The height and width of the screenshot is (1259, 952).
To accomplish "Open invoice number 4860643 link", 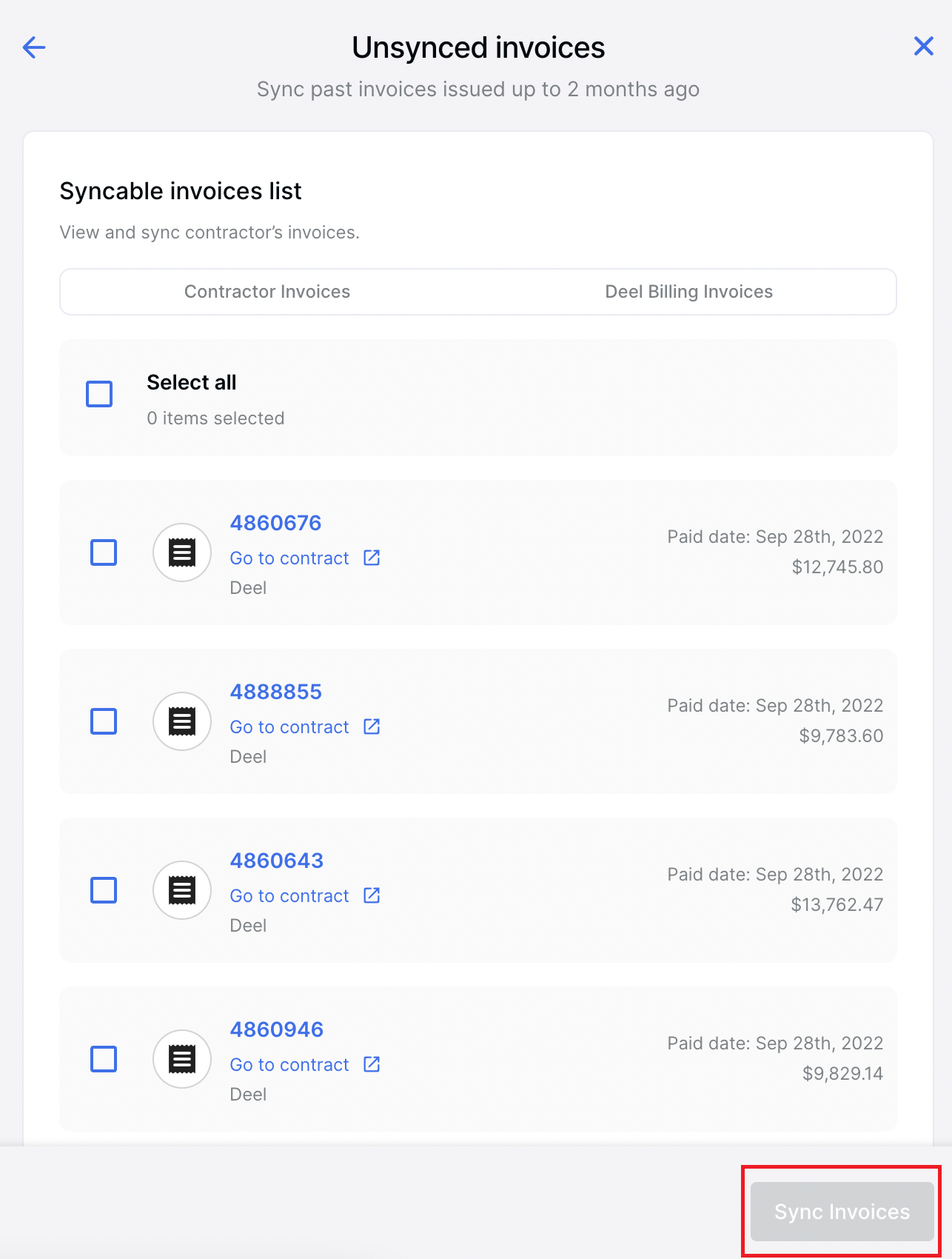I will (x=277, y=861).
